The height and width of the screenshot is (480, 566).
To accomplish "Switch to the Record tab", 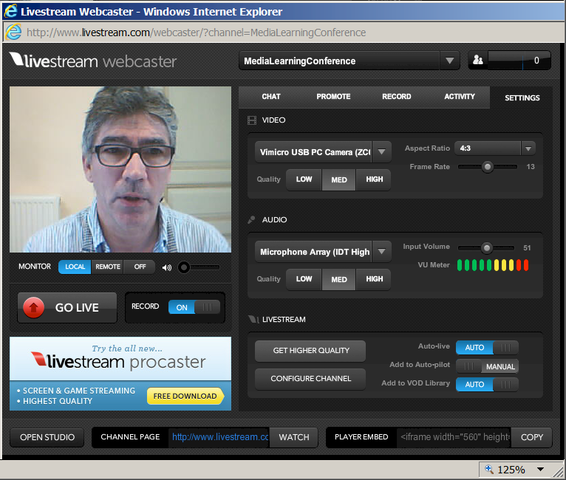I will (x=396, y=97).
